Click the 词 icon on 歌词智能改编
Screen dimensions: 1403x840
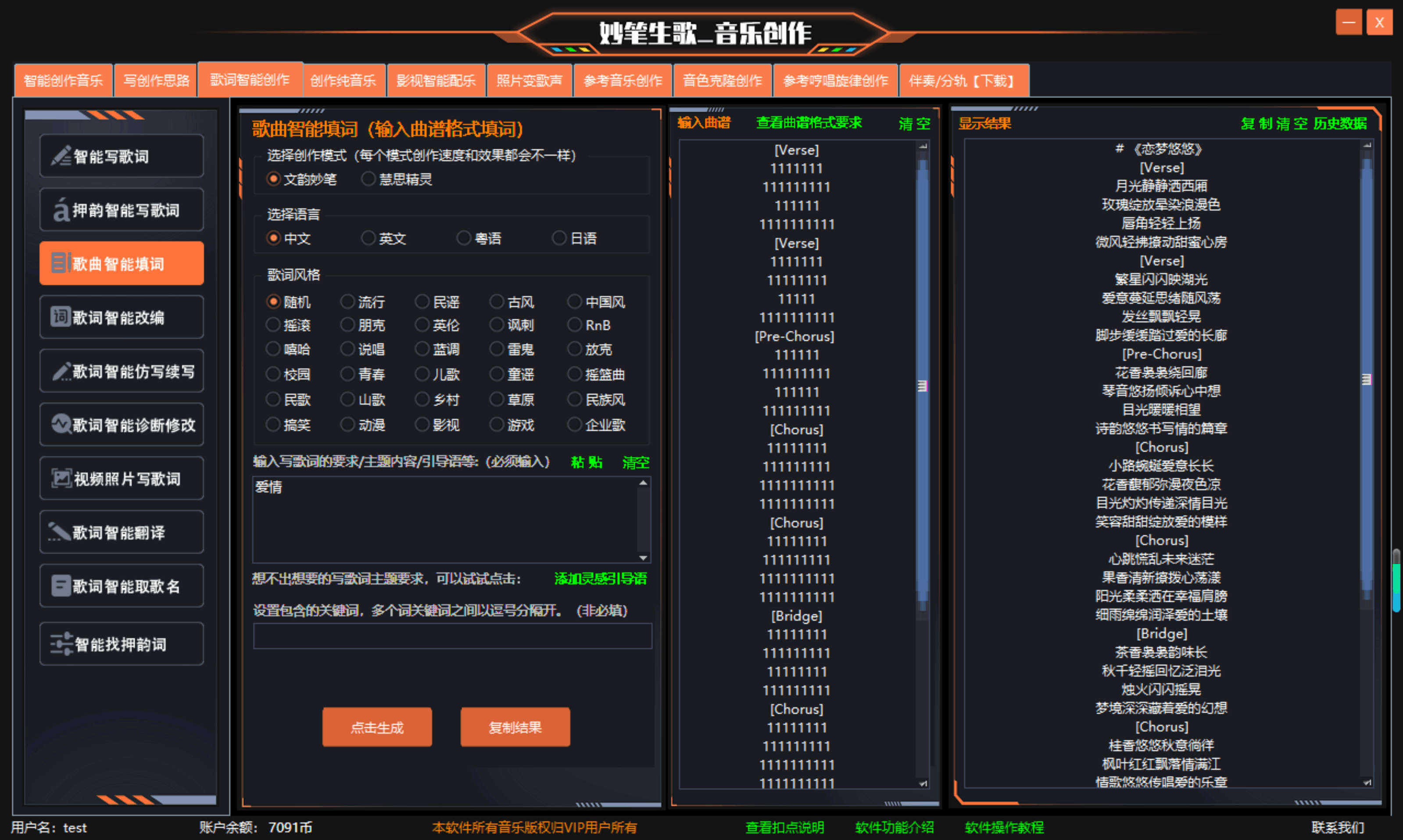61,317
